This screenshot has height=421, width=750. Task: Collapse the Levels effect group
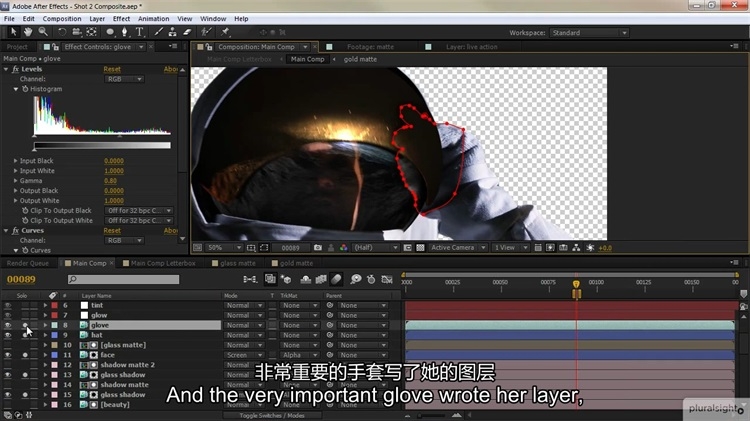coord(6,69)
